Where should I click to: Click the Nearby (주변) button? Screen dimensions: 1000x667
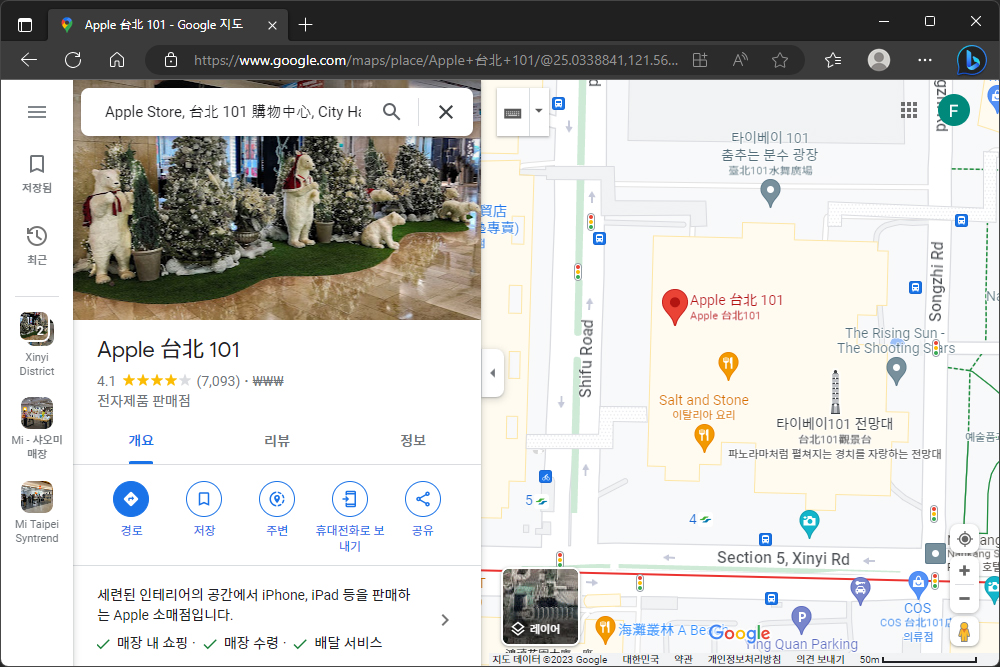(277, 509)
